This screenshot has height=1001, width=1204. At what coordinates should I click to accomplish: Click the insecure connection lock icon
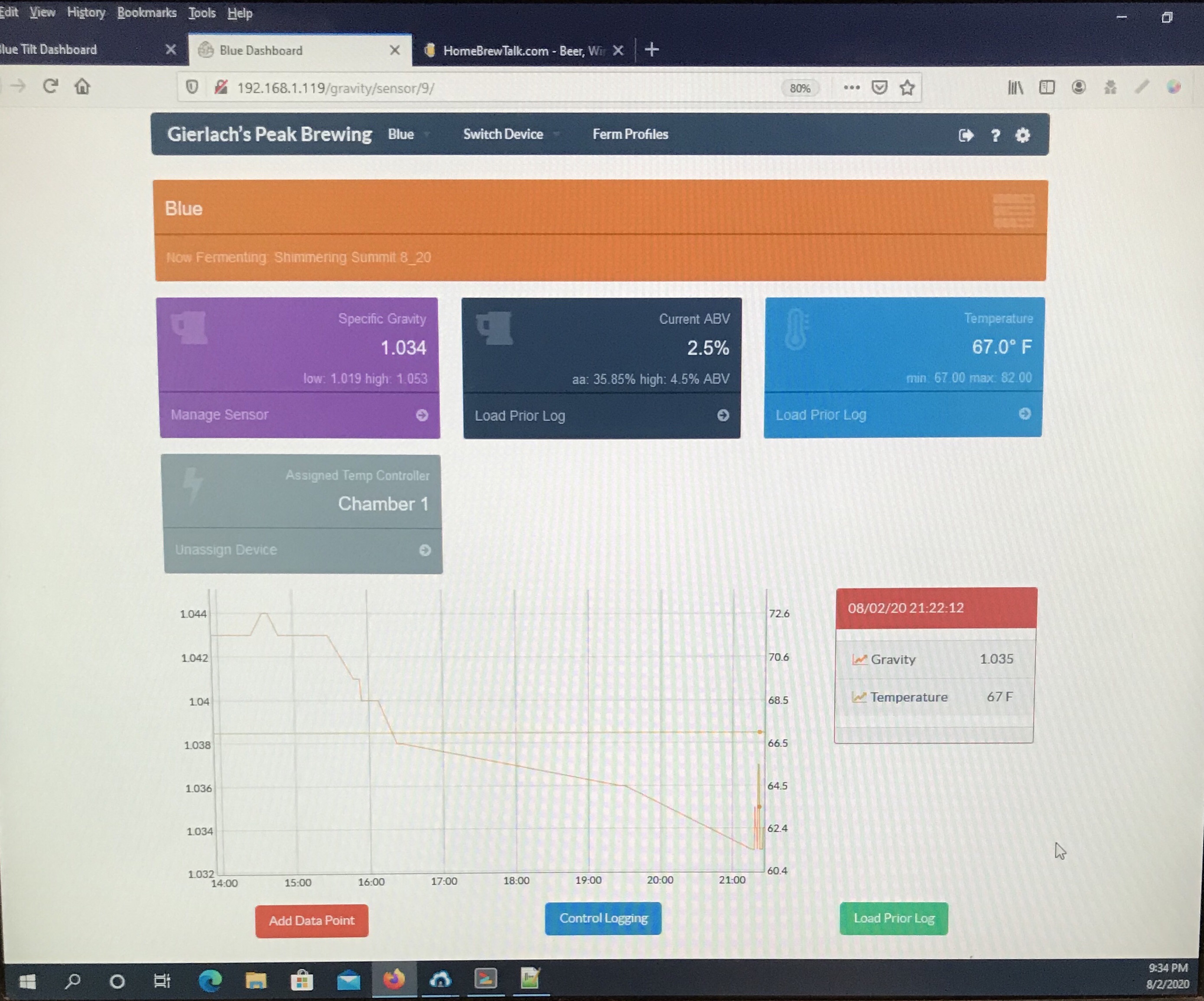pos(221,87)
